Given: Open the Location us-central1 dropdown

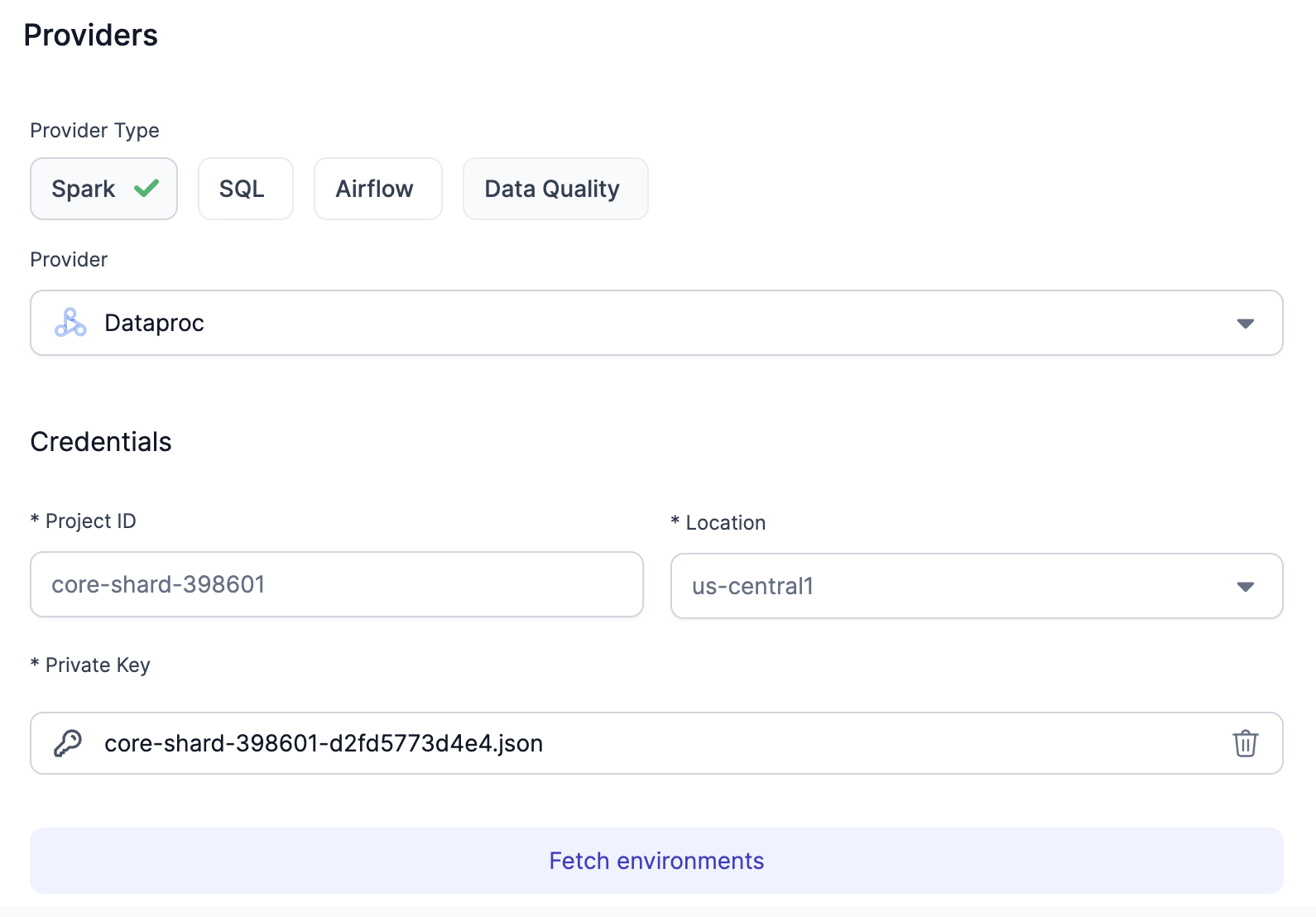Looking at the screenshot, I should click(977, 586).
